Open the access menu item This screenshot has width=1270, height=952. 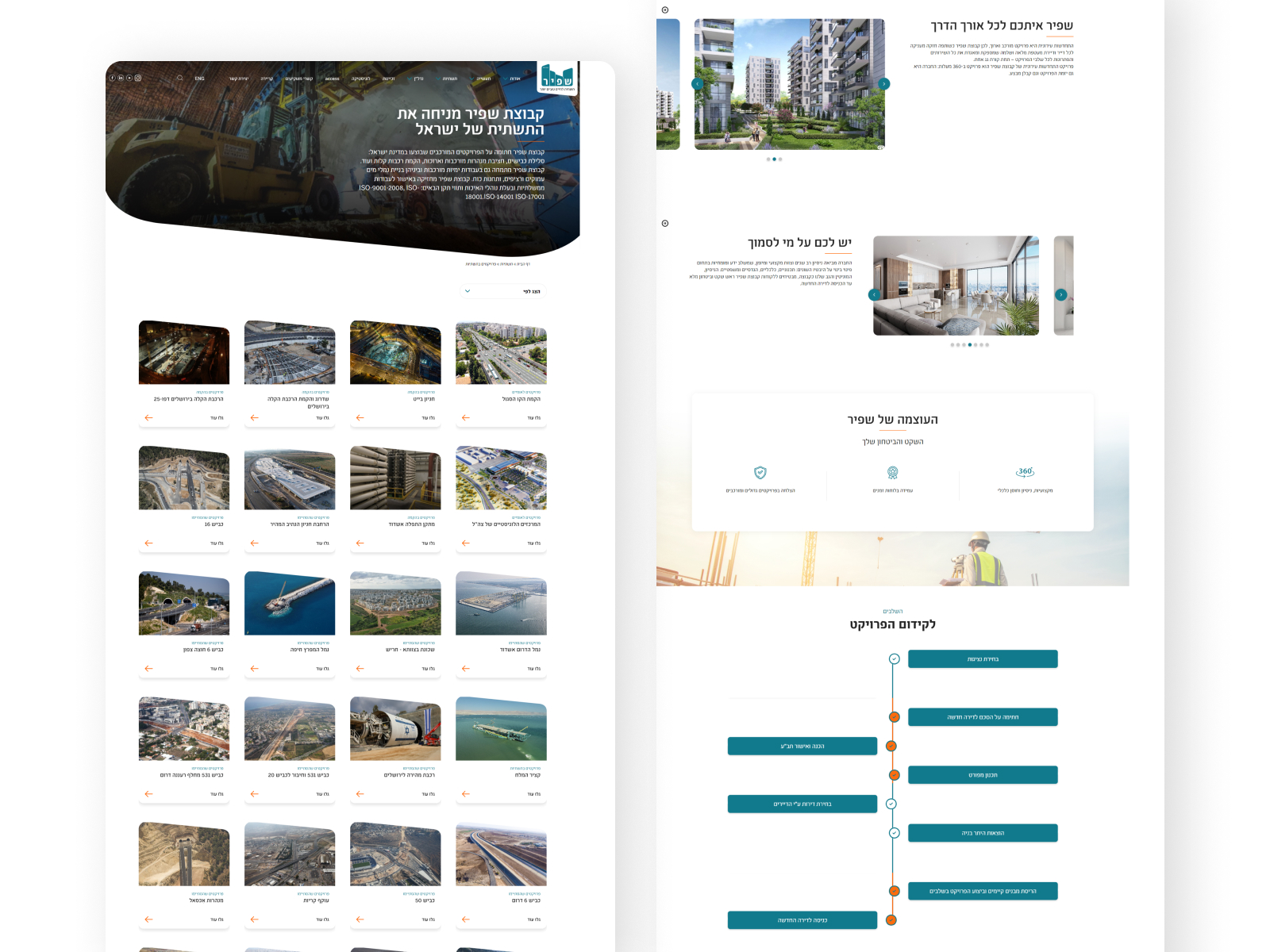(332, 79)
